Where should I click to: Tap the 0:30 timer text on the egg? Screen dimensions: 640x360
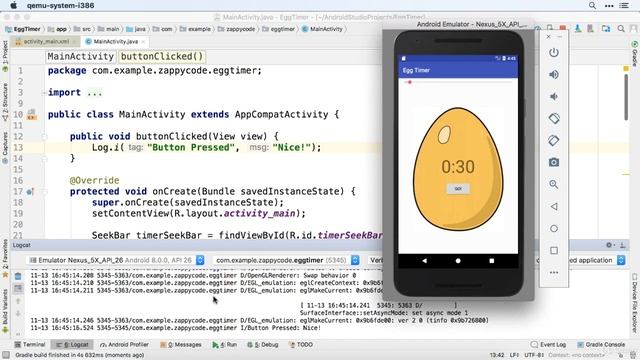tap(458, 167)
